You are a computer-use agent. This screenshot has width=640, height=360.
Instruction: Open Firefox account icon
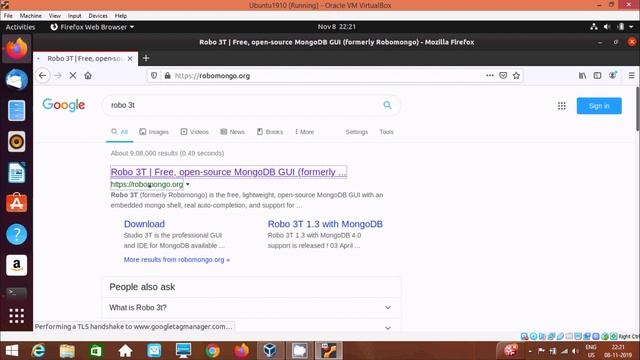613,75
